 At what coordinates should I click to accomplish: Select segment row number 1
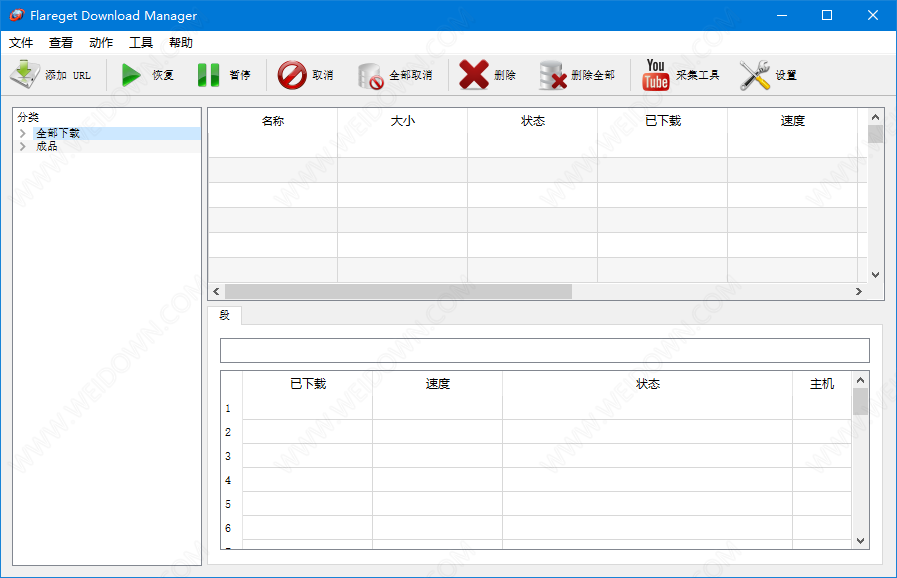point(228,409)
